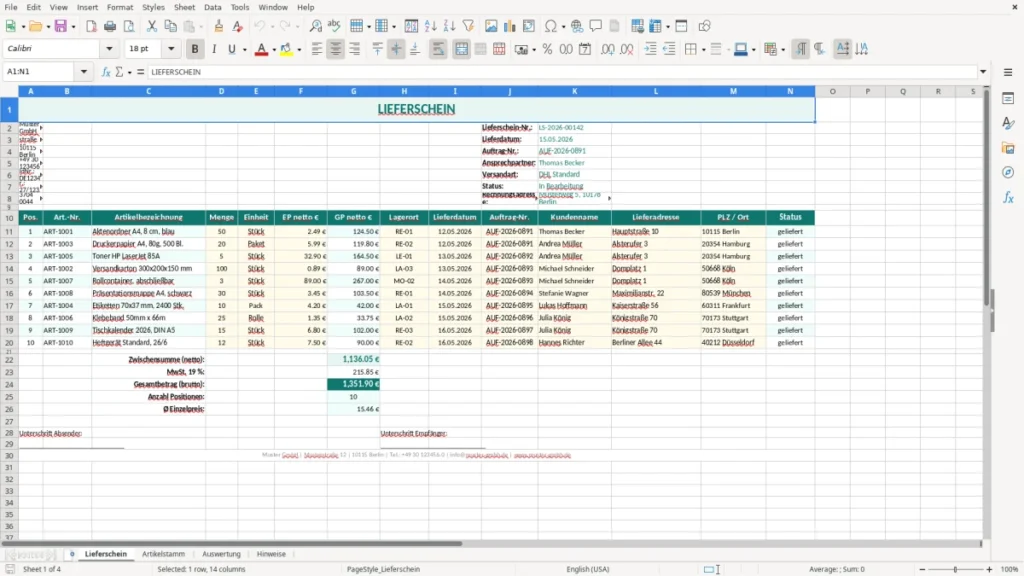Print the spreadsheet via printer icon

point(110,26)
